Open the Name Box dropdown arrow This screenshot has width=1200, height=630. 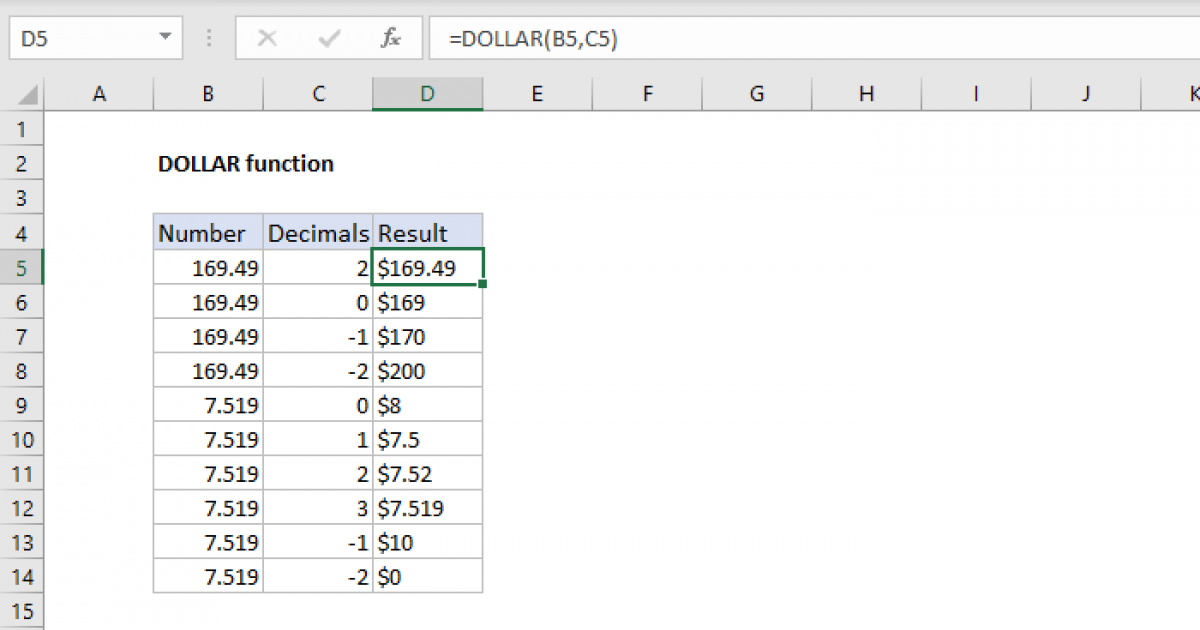tap(164, 39)
